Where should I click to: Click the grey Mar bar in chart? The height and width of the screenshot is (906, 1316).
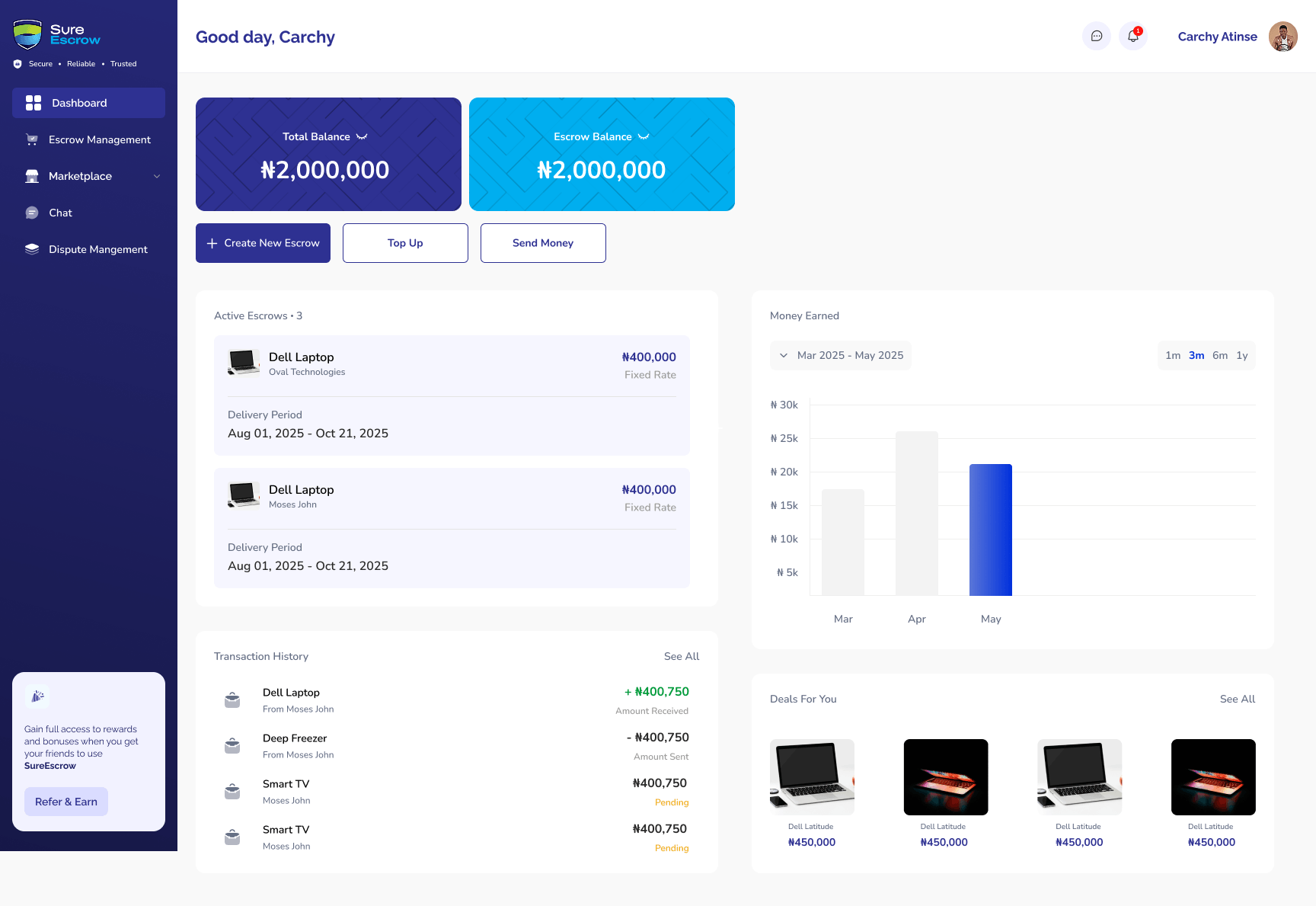[843, 543]
